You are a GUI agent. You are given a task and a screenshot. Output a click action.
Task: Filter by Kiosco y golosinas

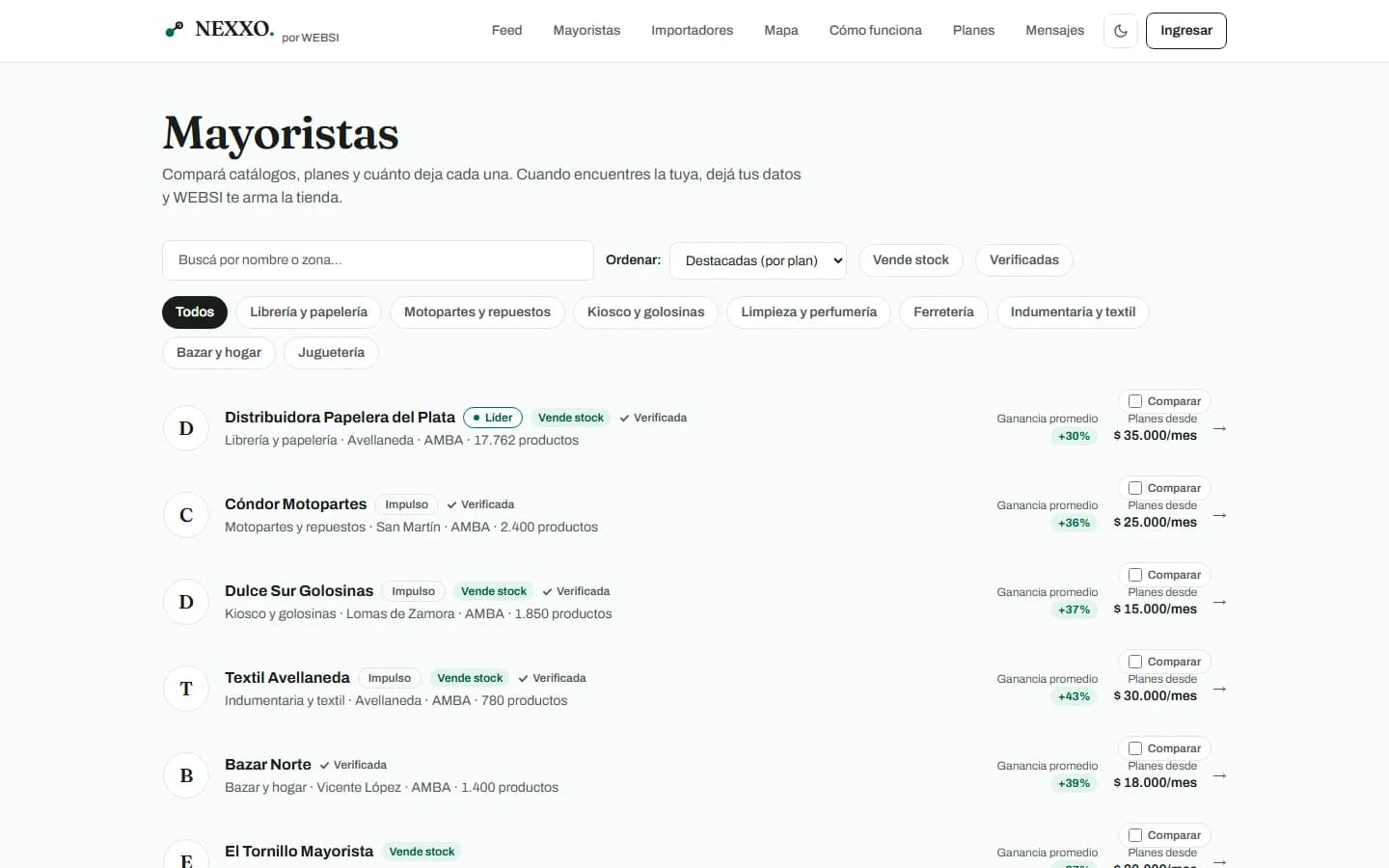coord(646,312)
